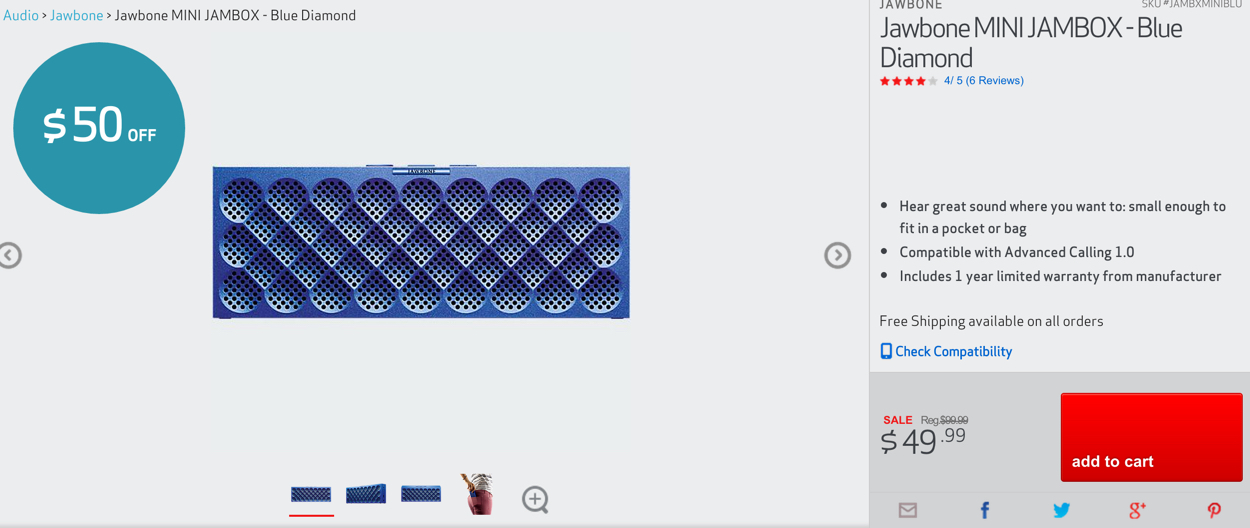Click the main blue speaker image
Screen dimensions: 1250x528
pos(421,242)
